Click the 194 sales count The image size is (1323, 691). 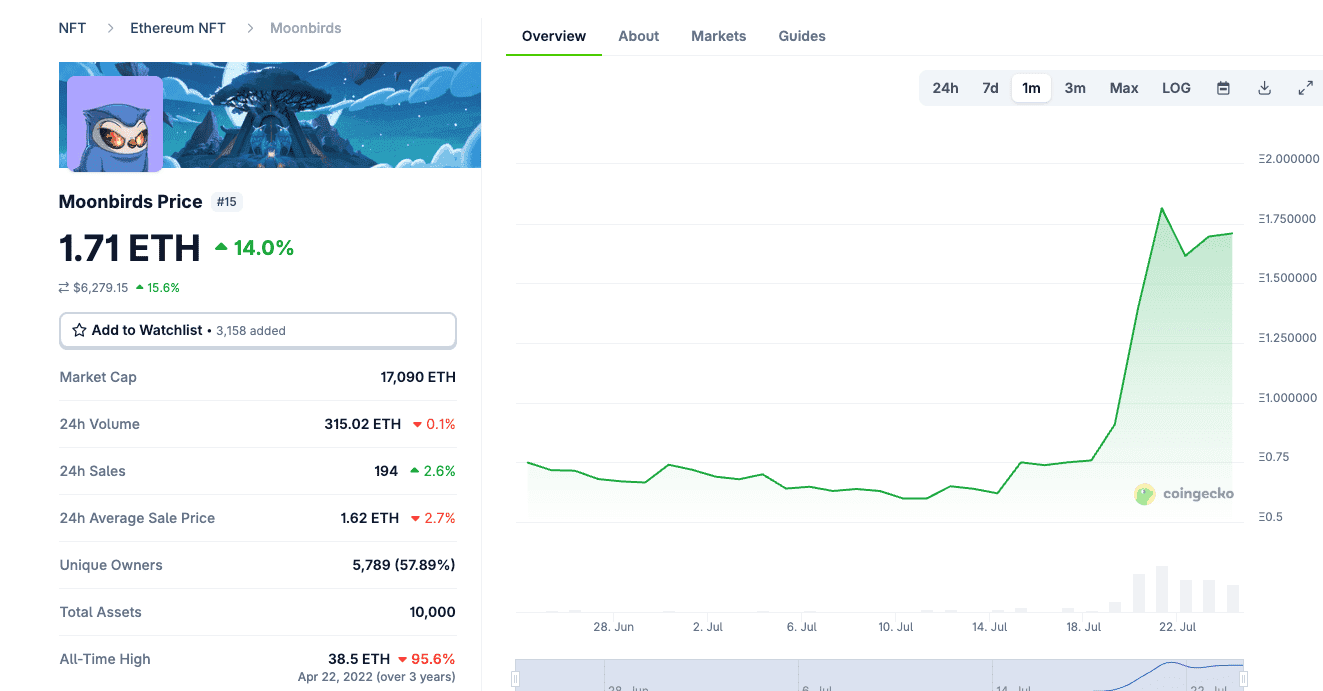click(x=386, y=471)
